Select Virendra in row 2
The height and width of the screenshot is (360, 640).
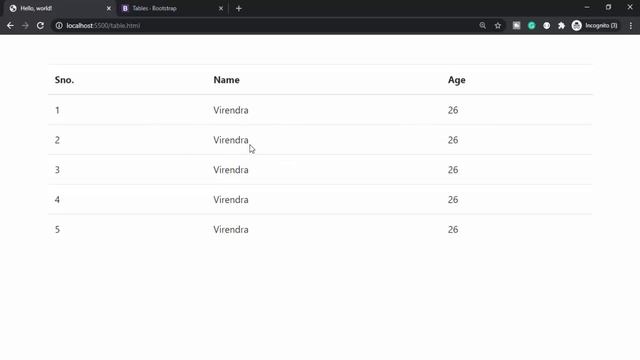[231, 140]
